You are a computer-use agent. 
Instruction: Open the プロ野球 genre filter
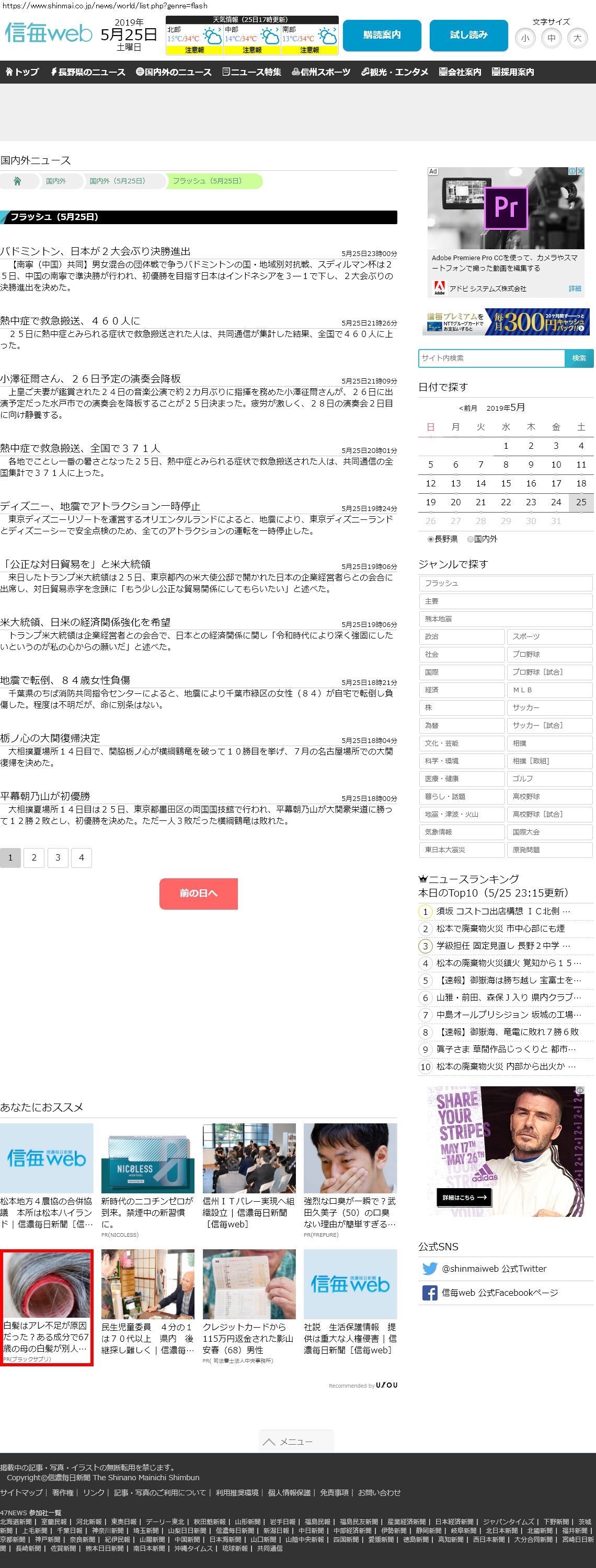click(x=549, y=654)
